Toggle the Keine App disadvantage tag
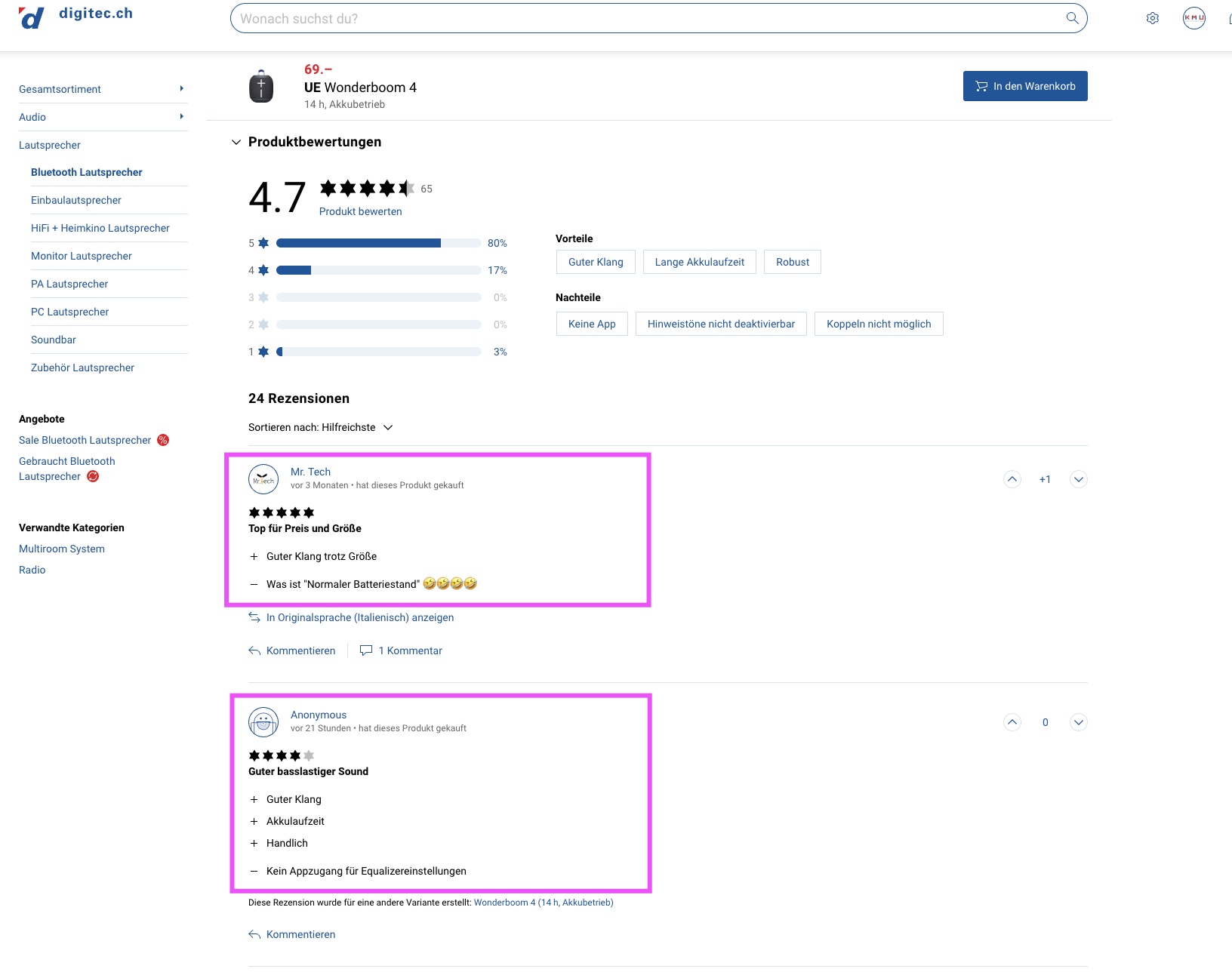This screenshot has width=1232, height=978. coord(592,324)
